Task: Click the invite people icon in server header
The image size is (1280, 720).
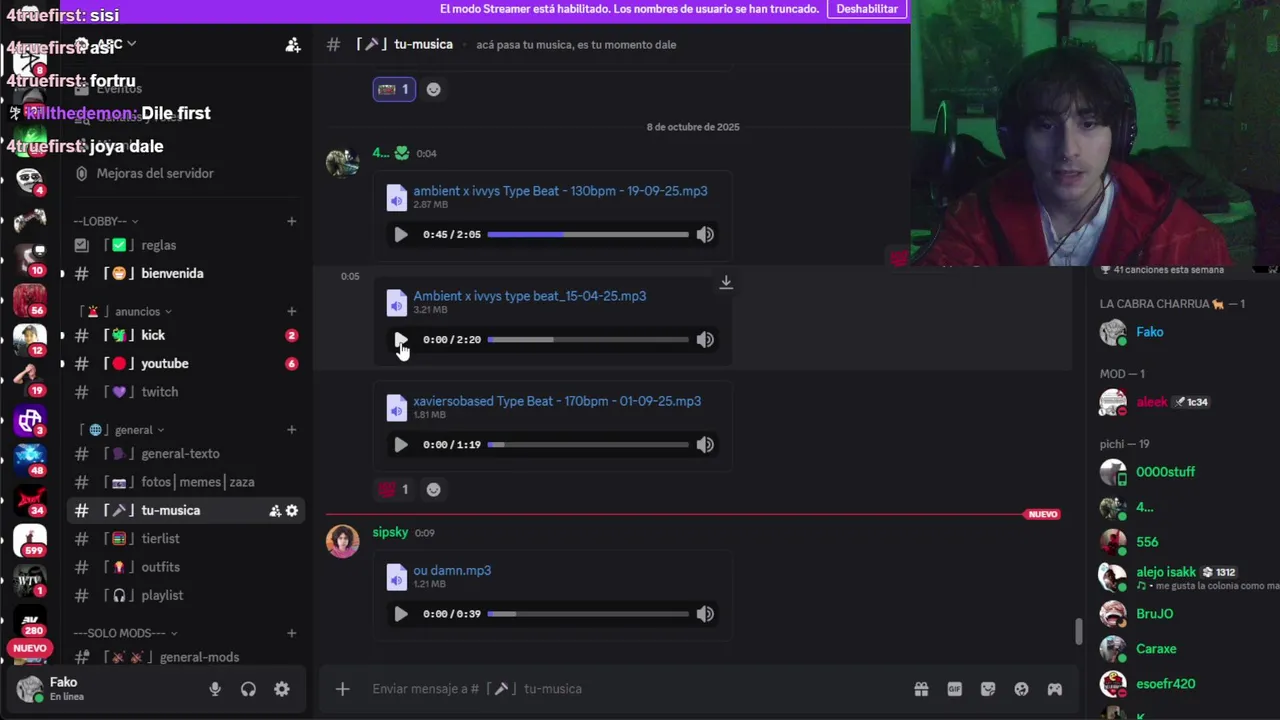Action: (292, 44)
